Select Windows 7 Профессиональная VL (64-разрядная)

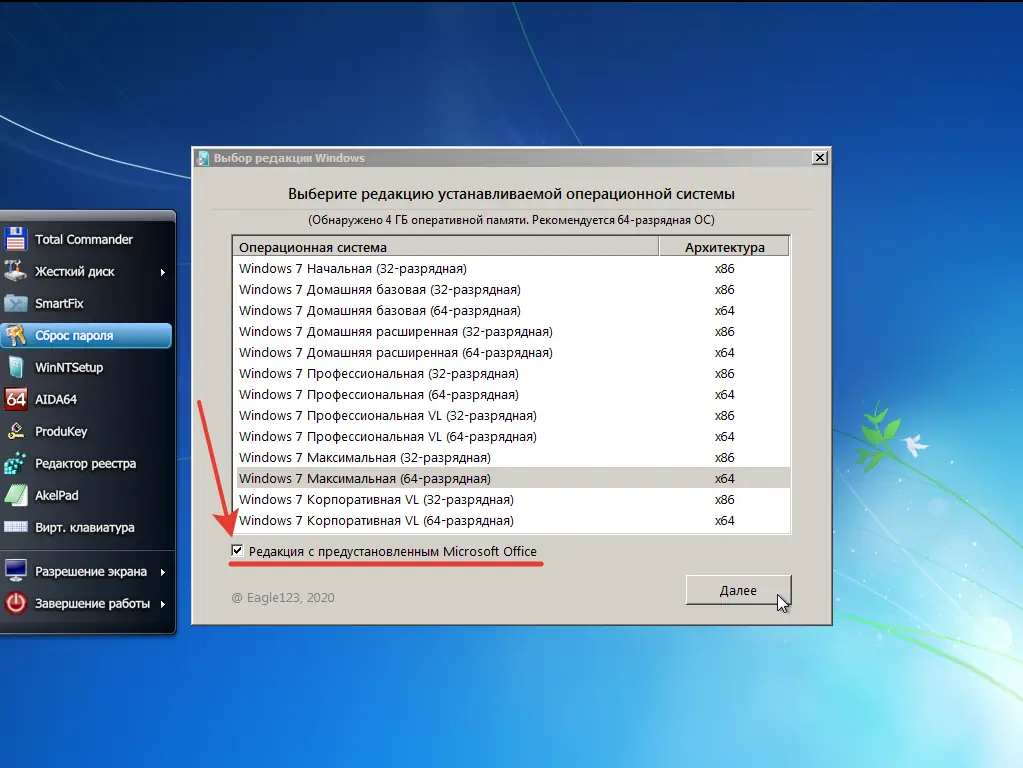pos(512,437)
